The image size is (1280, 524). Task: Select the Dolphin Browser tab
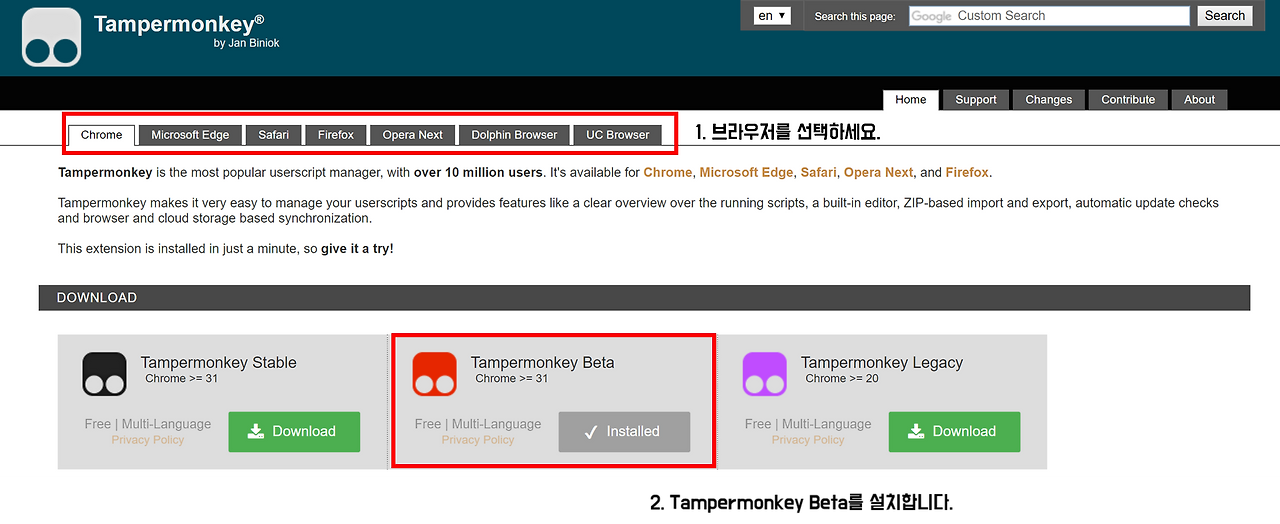pyautogui.click(x=515, y=135)
